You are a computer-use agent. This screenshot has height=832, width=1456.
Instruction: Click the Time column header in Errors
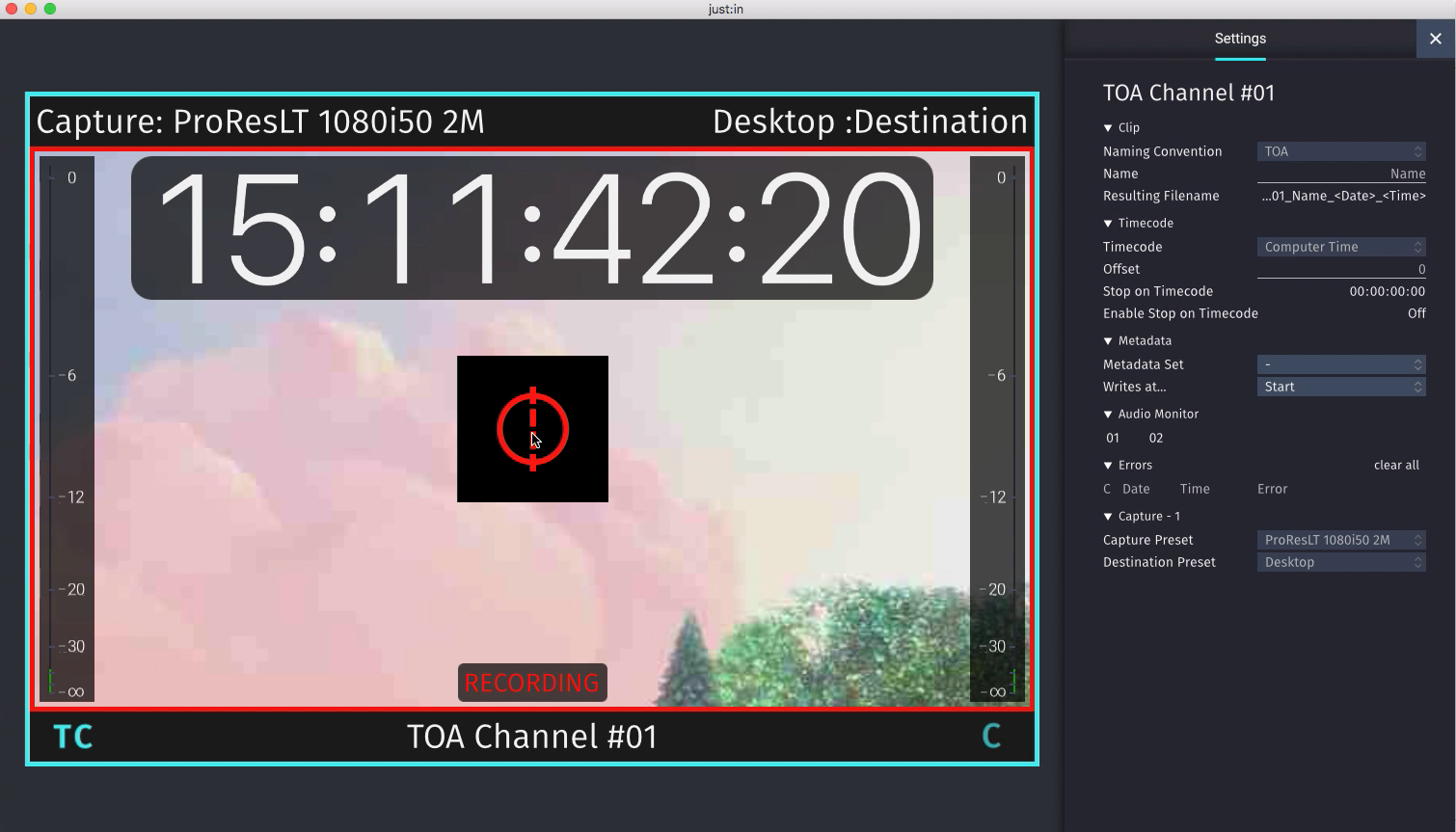(1195, 489)
